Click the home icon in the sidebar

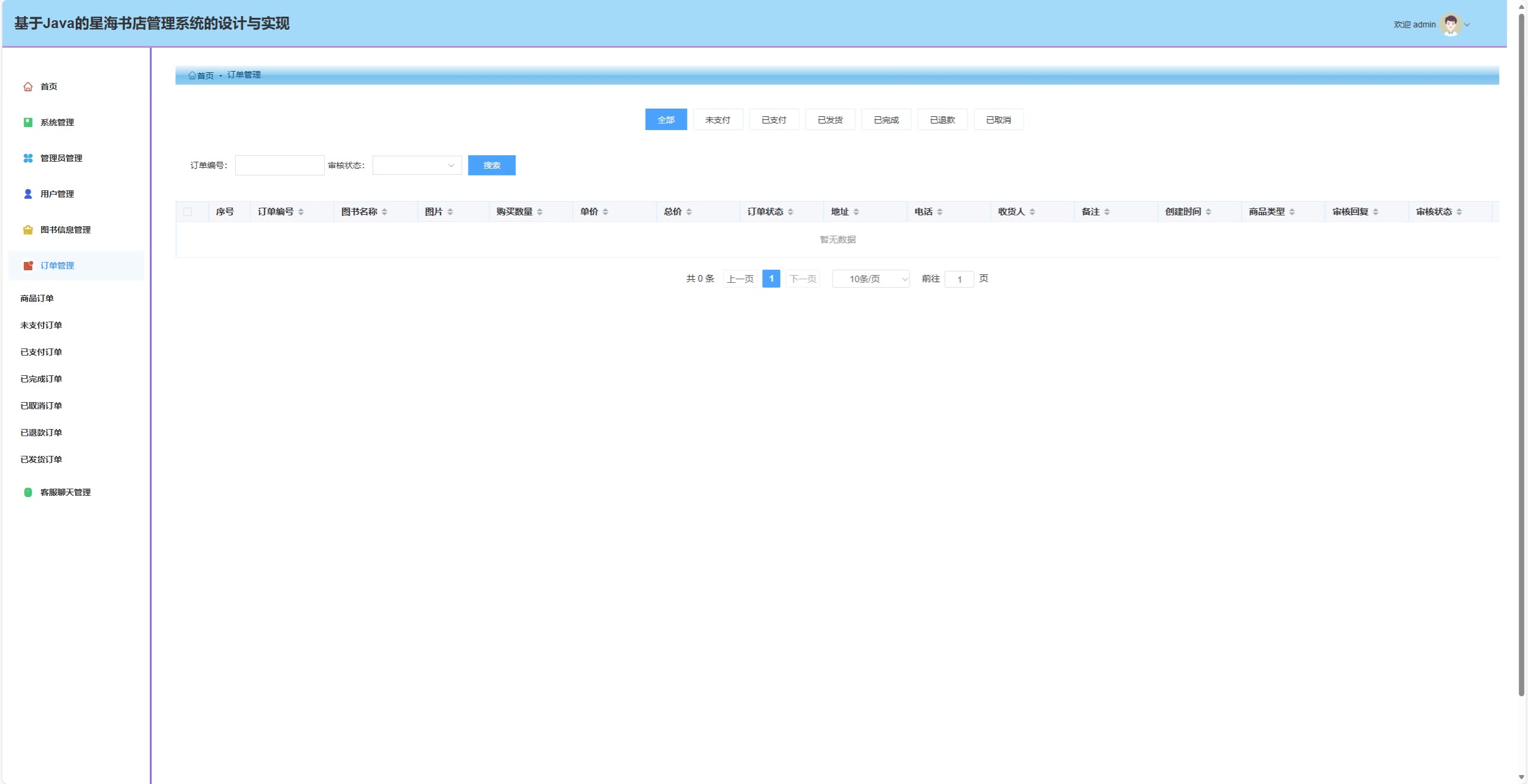click(x=27, y=87)
